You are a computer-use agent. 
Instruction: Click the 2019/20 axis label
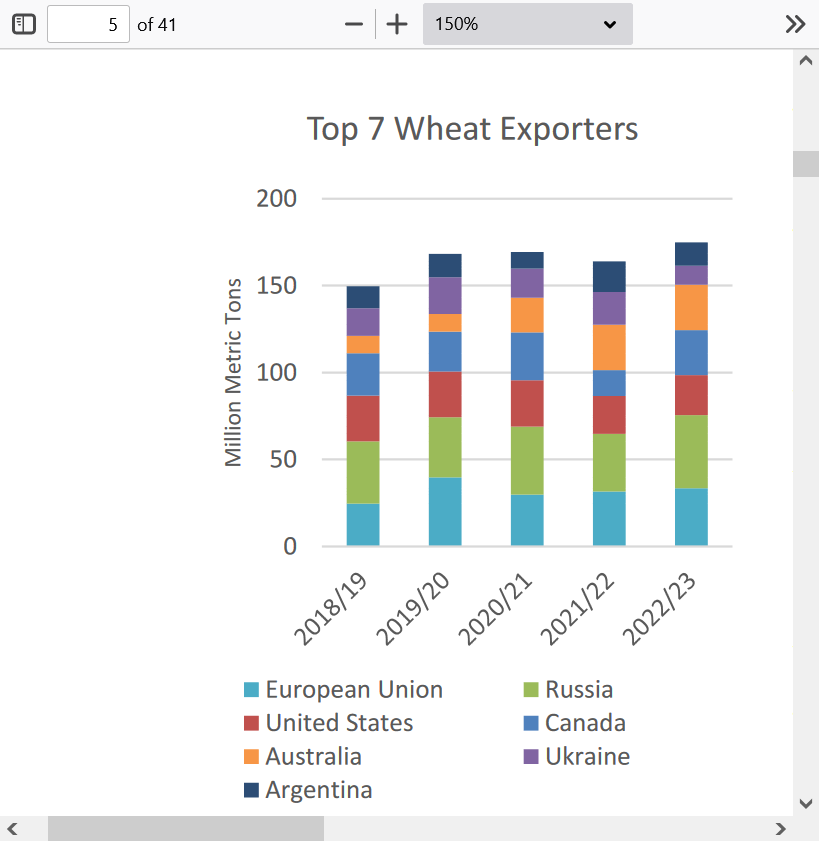[x=413, y=609]
